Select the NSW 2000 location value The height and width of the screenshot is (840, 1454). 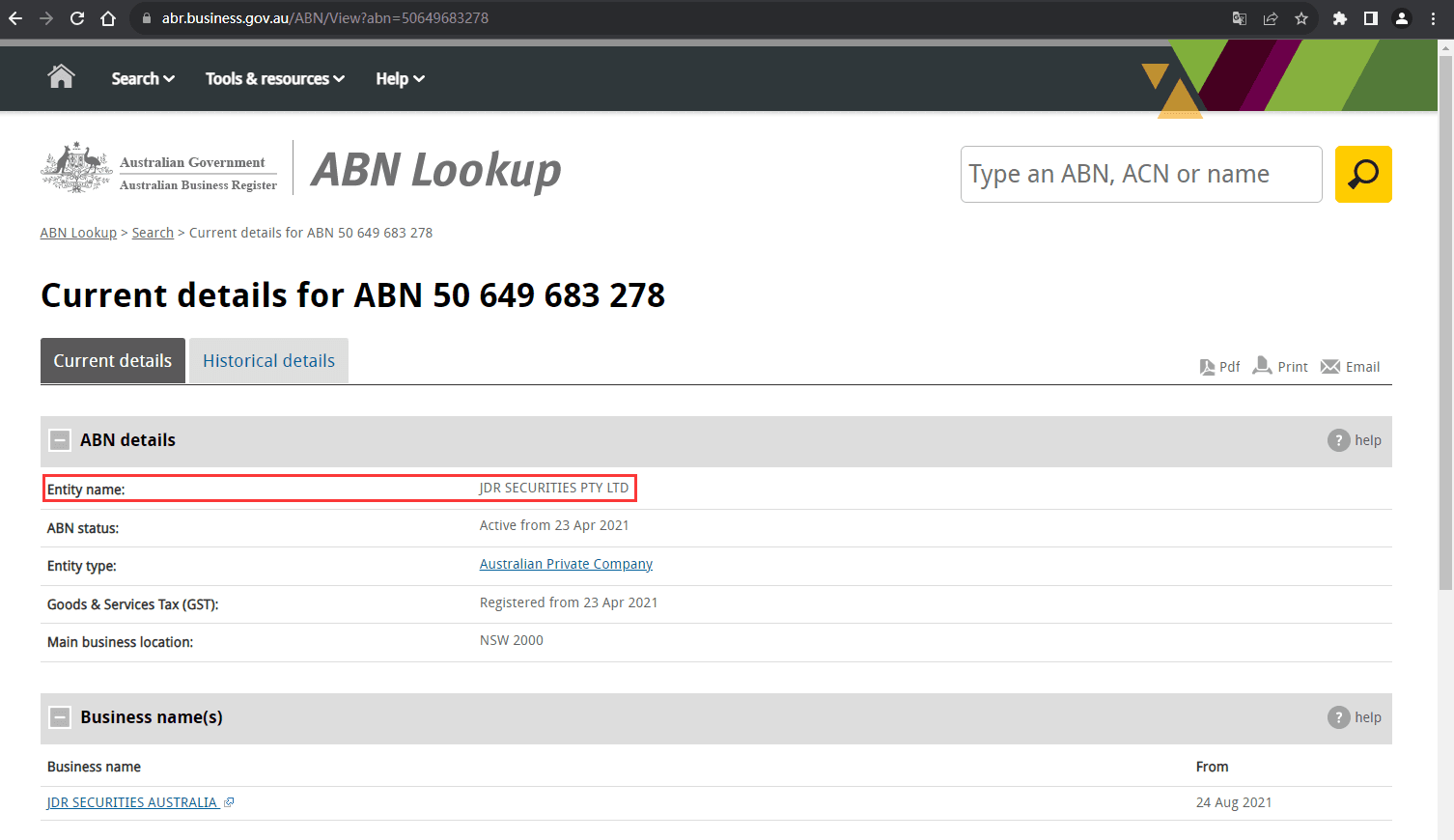pos(512,640)
